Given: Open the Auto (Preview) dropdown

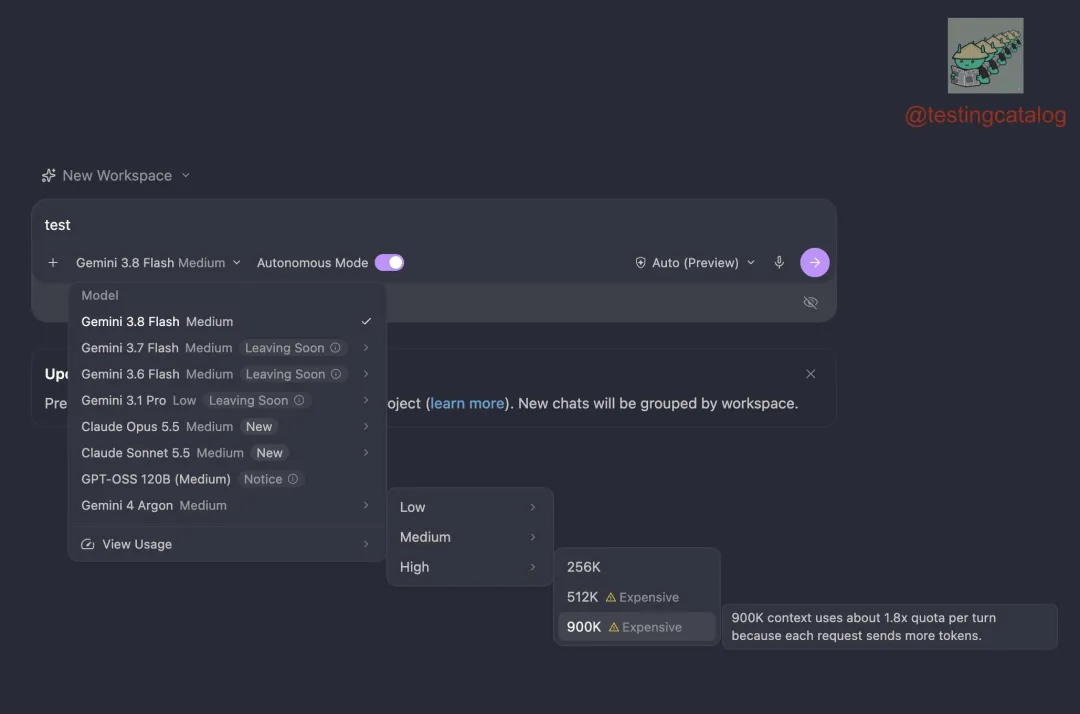Looking at the screenshot, I should (x=695, y=262).
